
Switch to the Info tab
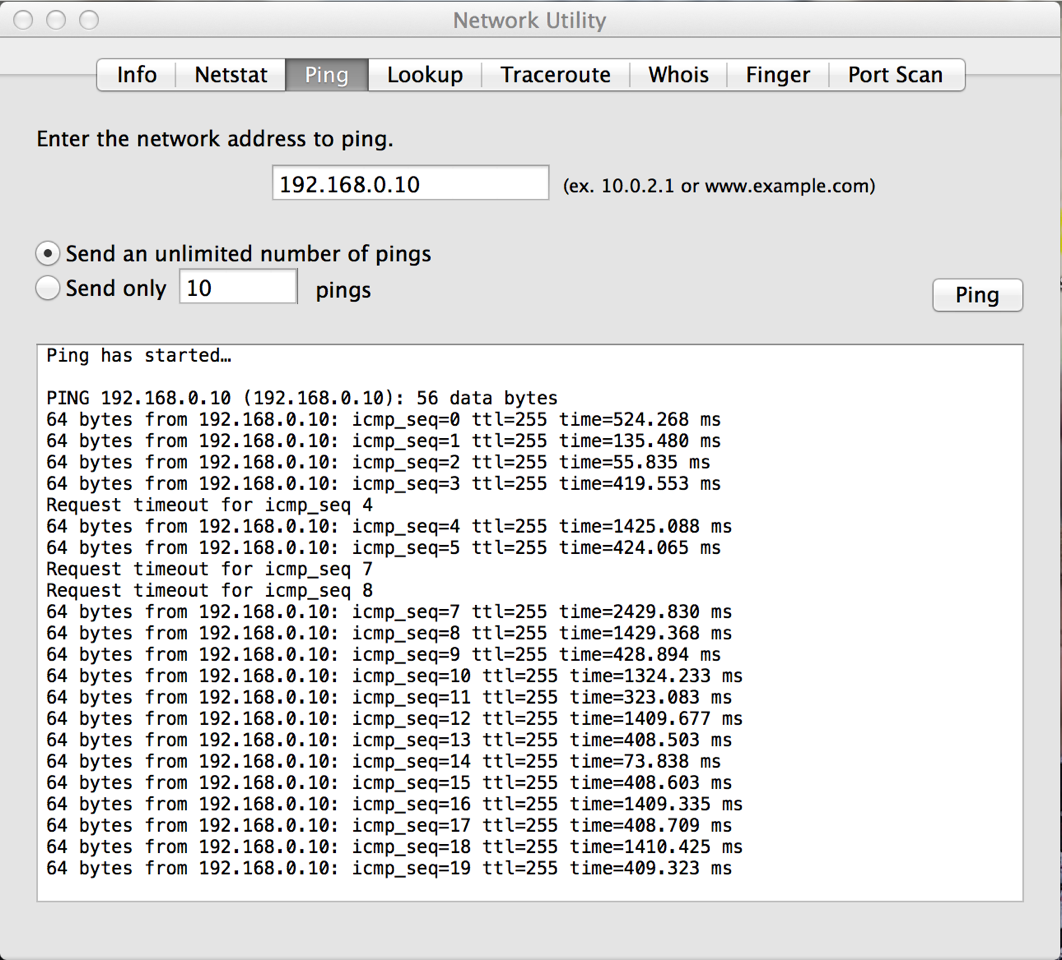pos(137,75)
